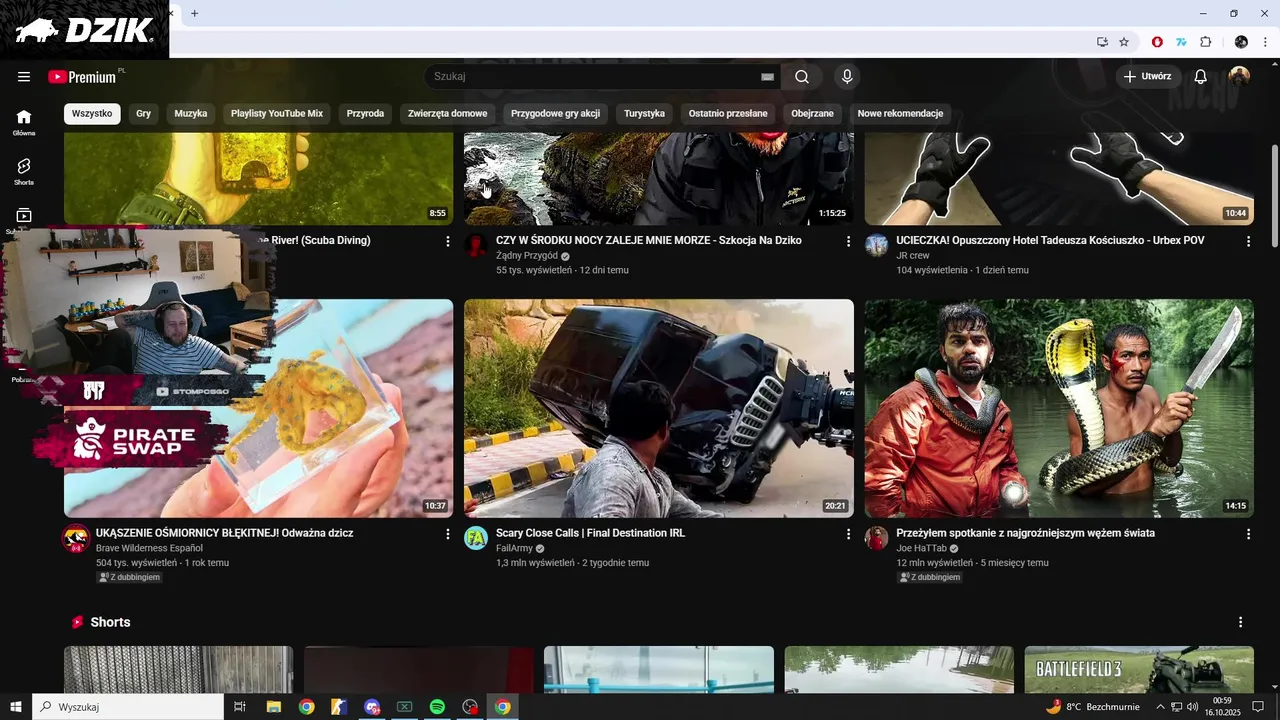Open Przeżyłem spotkanie z najgroźniejszym wężem title
Viewport: 1280px width, 720px height.
pos(1025,533)
